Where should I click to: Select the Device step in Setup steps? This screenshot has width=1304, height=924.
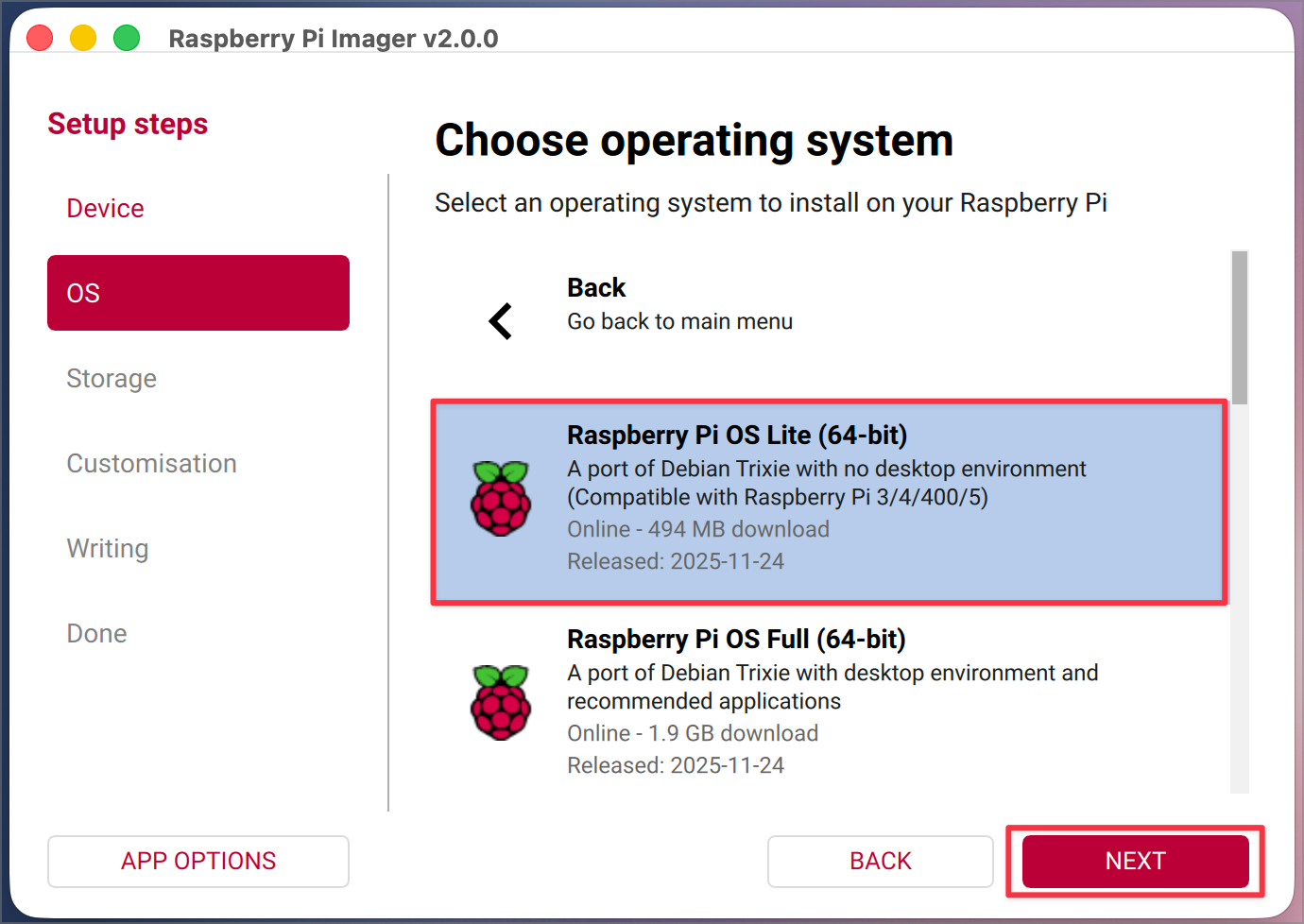coord(105,208)
